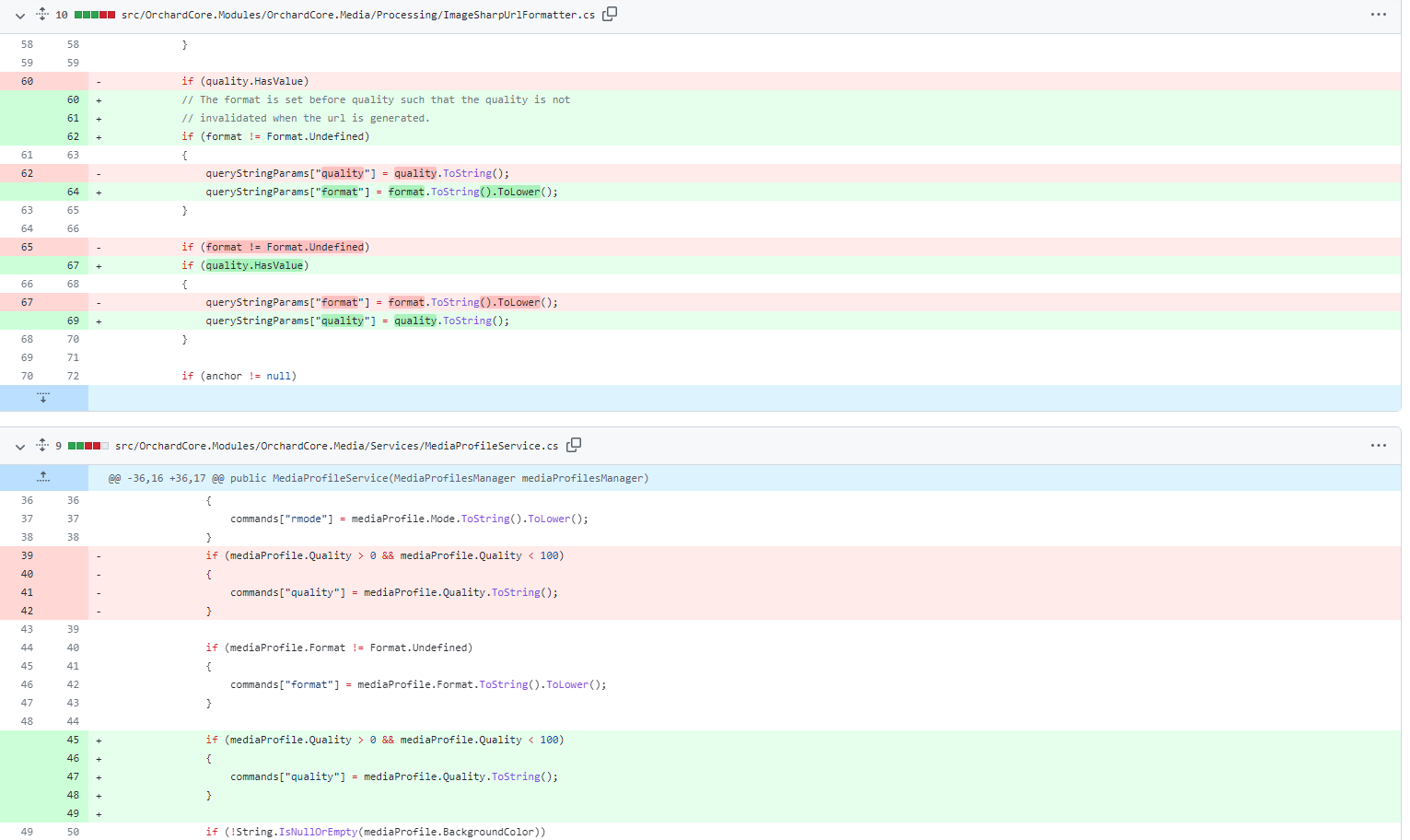Select removed commands["quality"] line 41
This screenshot has width=1410, height=840.
pos(394,592)
